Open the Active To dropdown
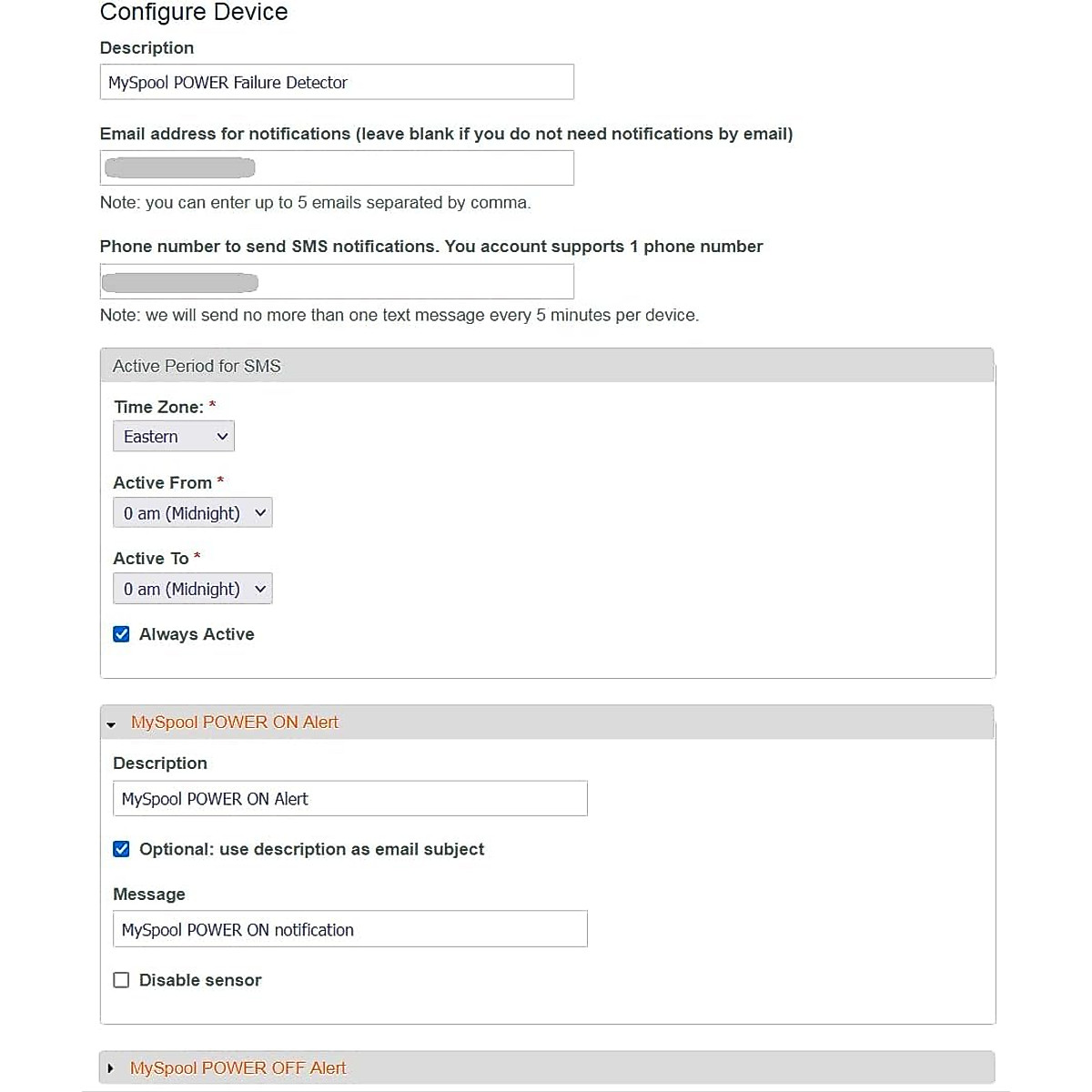 pos(192,589)
